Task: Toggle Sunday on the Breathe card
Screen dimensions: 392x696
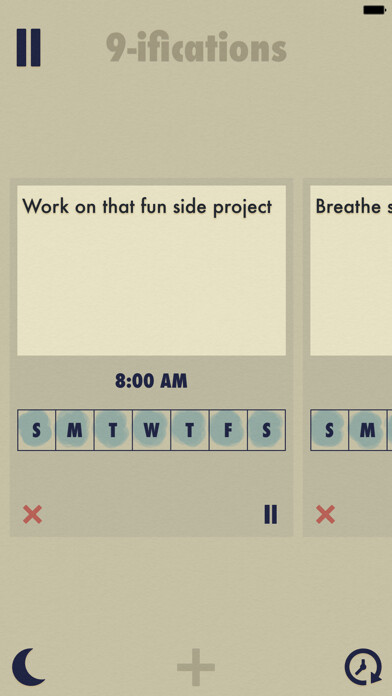Action: click(x=329, y=430)
